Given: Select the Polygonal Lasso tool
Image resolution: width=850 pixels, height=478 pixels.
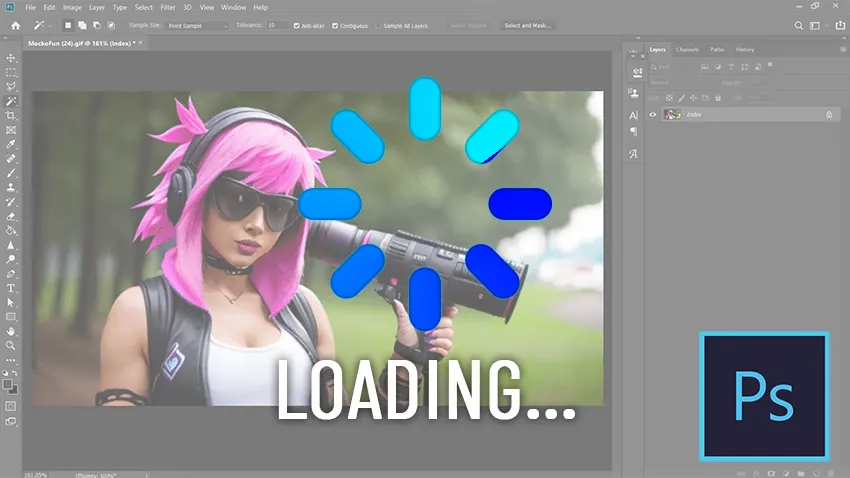Looking at the screenshot, I should pyautogui.click(x=11, y=87).
